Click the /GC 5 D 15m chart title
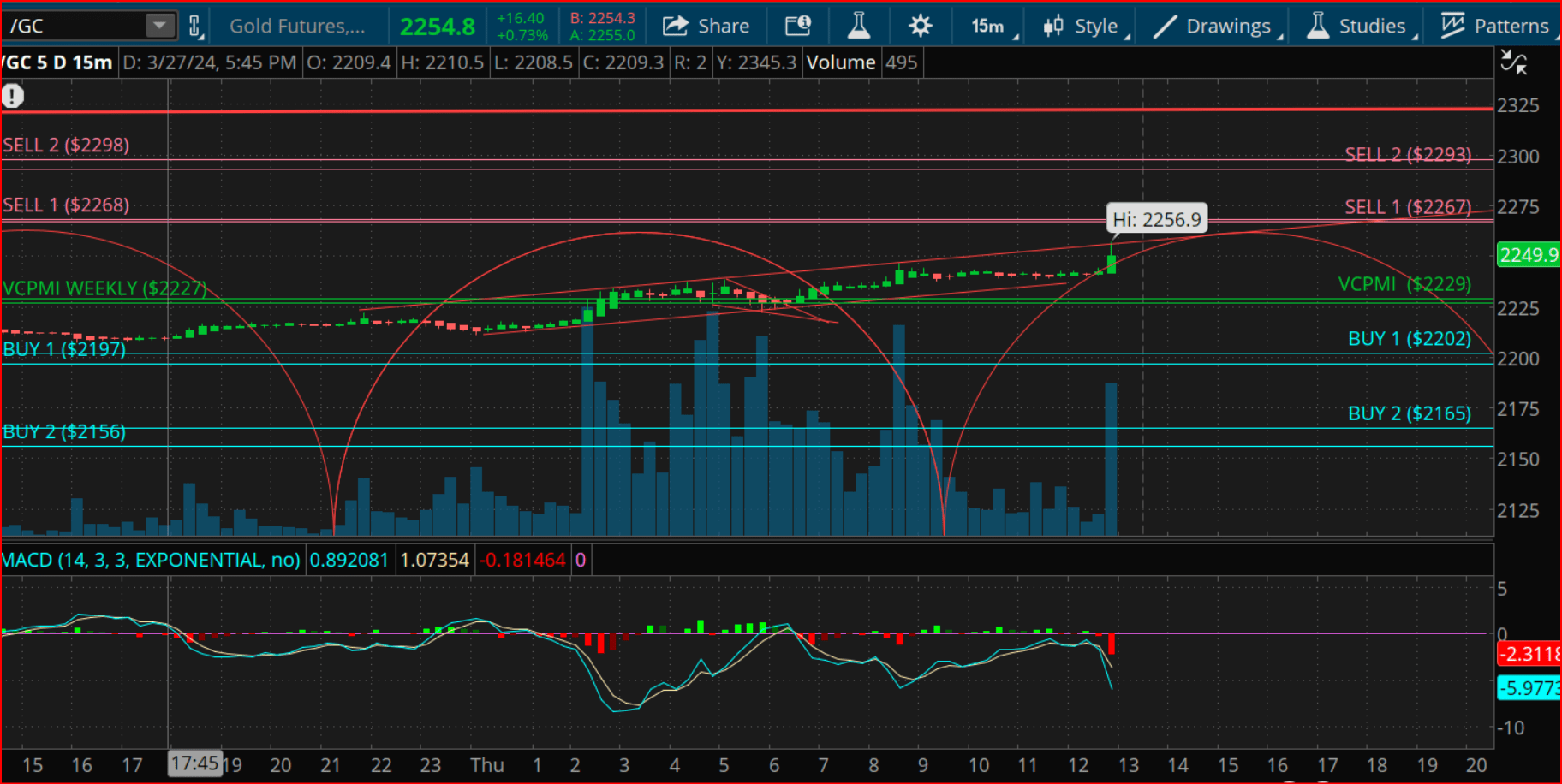This screenshot has height=784, width=1562. coord(57,62)
